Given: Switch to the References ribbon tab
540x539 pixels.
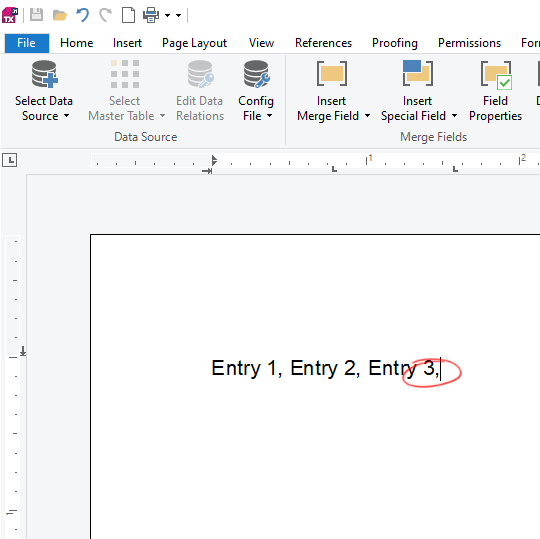Looking at the screenshot, I should coord(323,43).
